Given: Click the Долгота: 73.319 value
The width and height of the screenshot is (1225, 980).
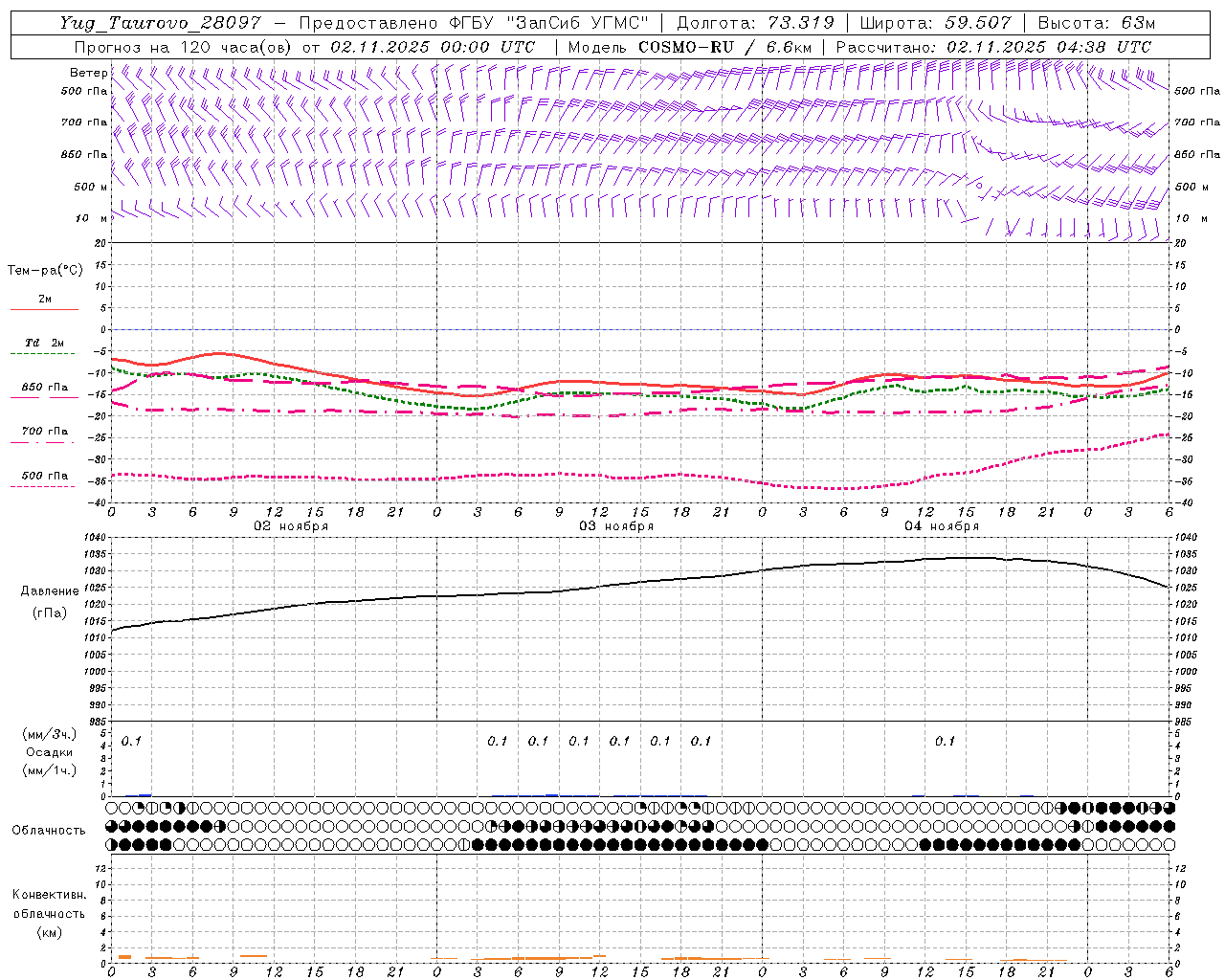Looking at the screenshot, I should click(755, 23).
